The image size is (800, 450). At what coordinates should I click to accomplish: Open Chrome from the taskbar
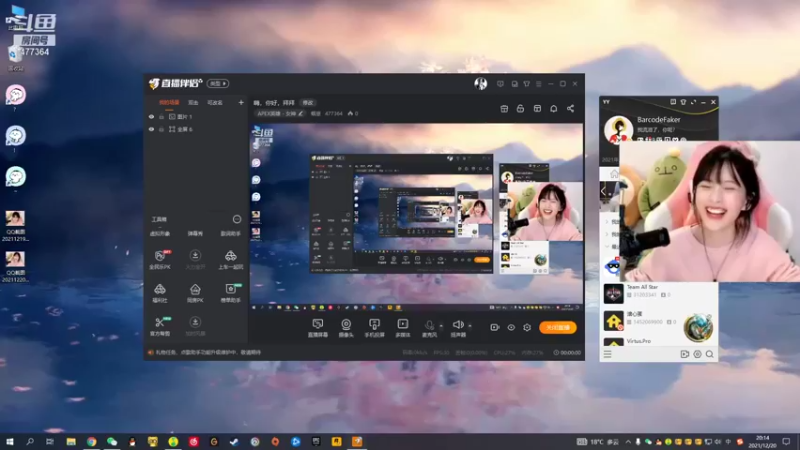point(91,442)
